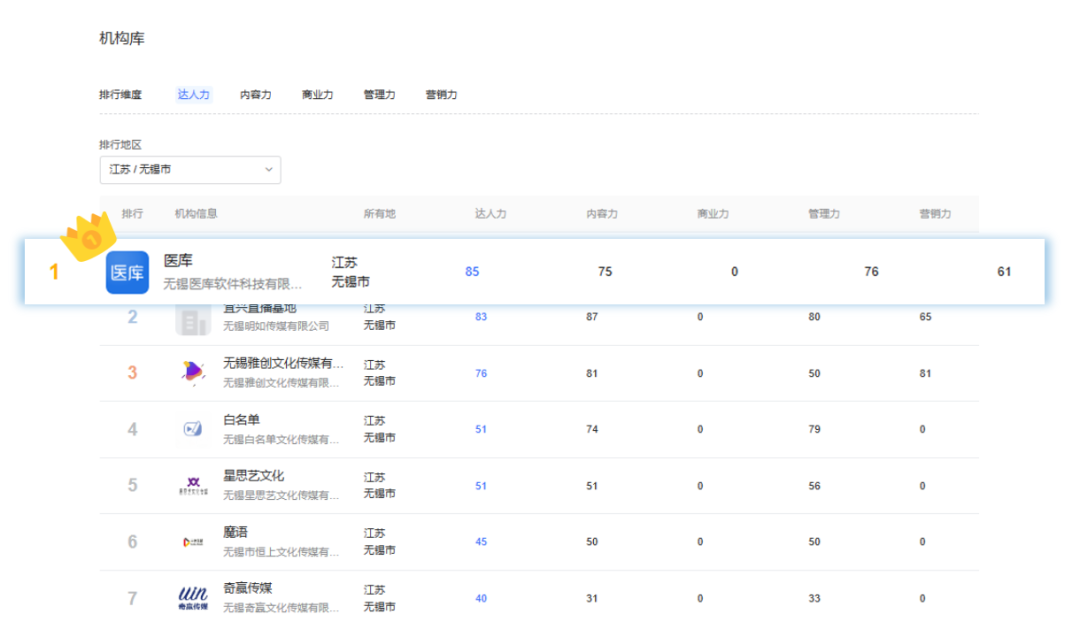Expand region selector using chevron arrow
Image resolution: width=1080 pixels, height=637 pixels.
(x=268, y=170)
